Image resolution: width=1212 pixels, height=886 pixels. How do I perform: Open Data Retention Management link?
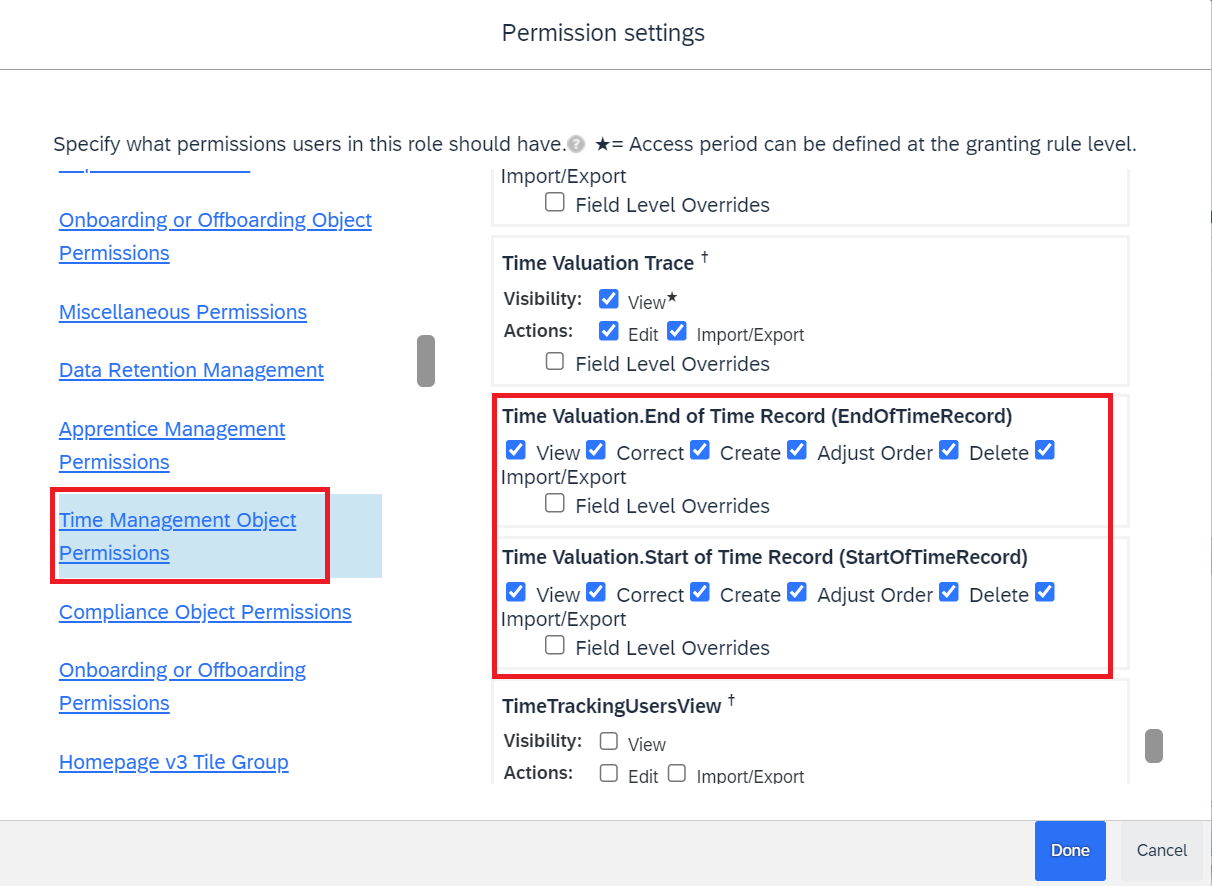[x=191, y=370]
